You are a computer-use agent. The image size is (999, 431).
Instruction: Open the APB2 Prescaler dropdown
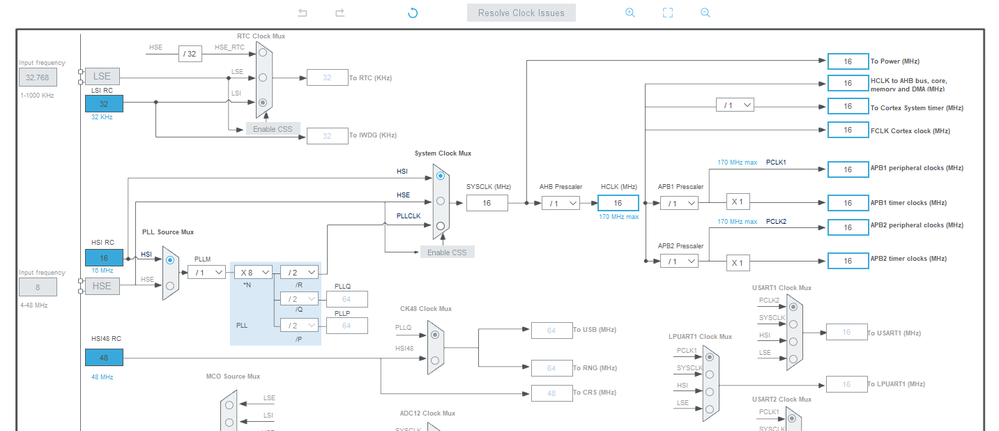click(679, 261)
